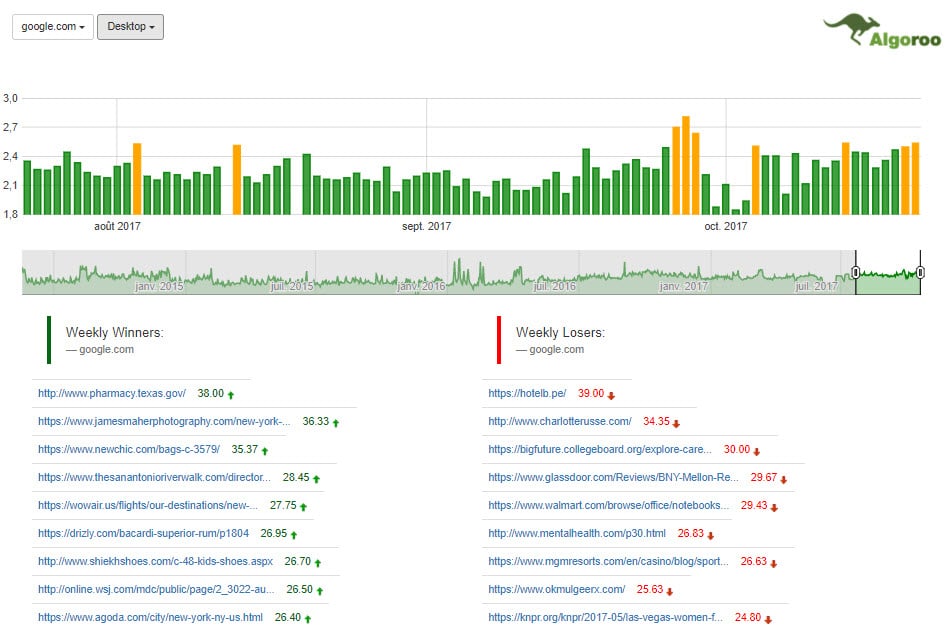
Task: Click green up arrow next to 26.95
Action: pos(294,535)
